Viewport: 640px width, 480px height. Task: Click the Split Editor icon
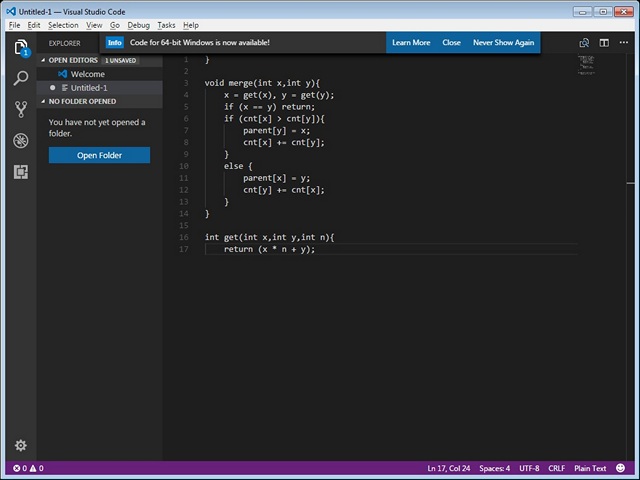pyautogui.click(x=604, y=43)
